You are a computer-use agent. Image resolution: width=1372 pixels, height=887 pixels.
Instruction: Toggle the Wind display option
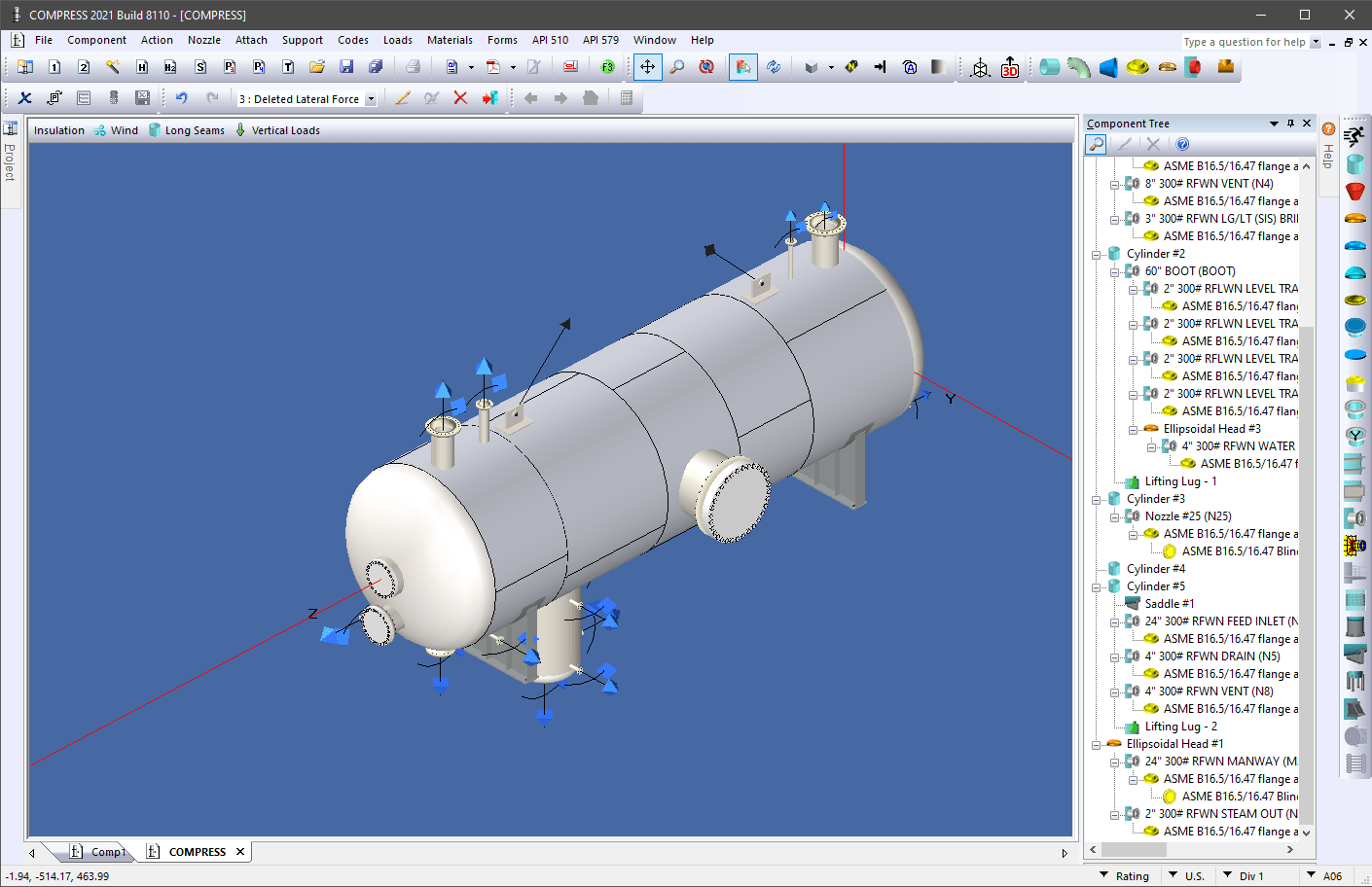coord(124,129)
